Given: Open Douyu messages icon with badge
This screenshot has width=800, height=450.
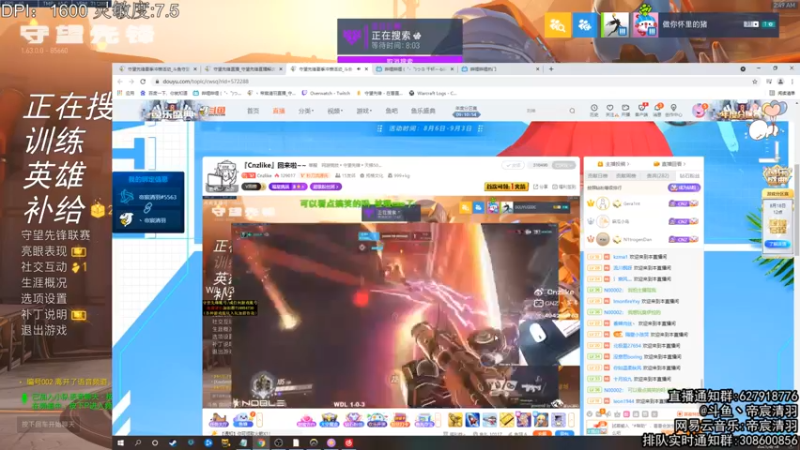Looking at the screenshot, I should pos(658,110).
